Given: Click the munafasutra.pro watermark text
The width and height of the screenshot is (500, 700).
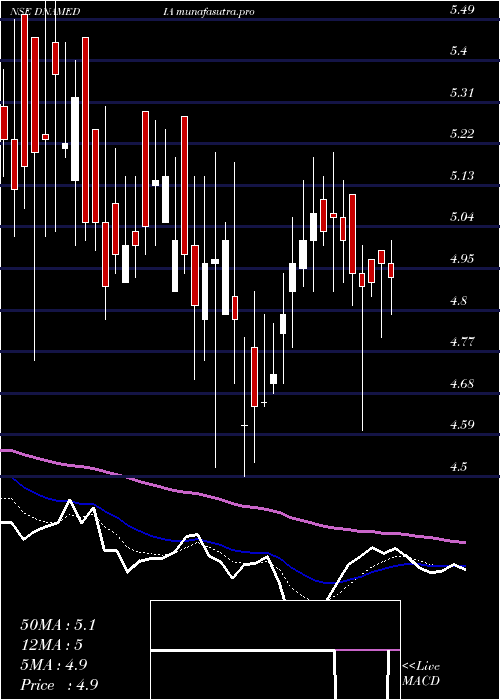Looking at the screenshot, I should (215, 12).
